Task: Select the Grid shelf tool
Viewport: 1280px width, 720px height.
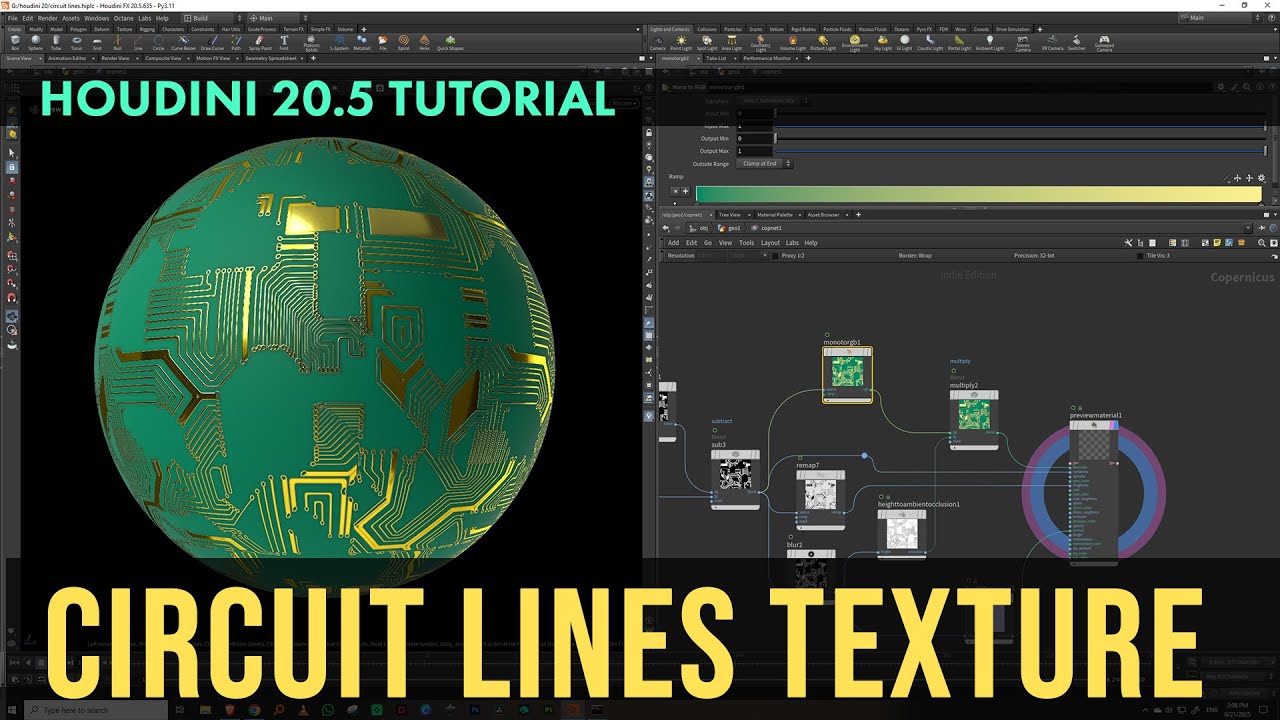Action: [97, 43]
